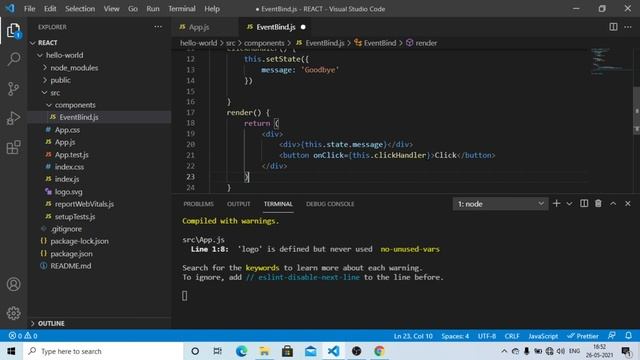The width and height of the screenshot is (640, 360).
Task: Open the Search view in activity bar
Action: click(x=13, y=59)
